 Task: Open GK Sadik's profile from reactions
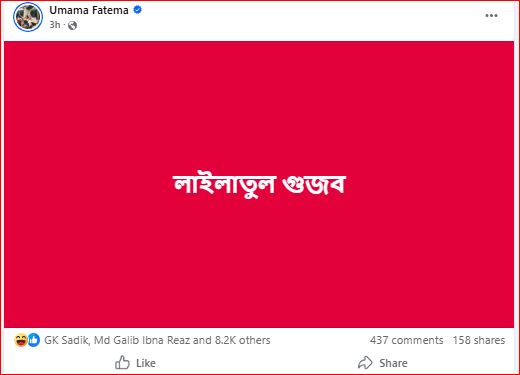pos(66,340)
